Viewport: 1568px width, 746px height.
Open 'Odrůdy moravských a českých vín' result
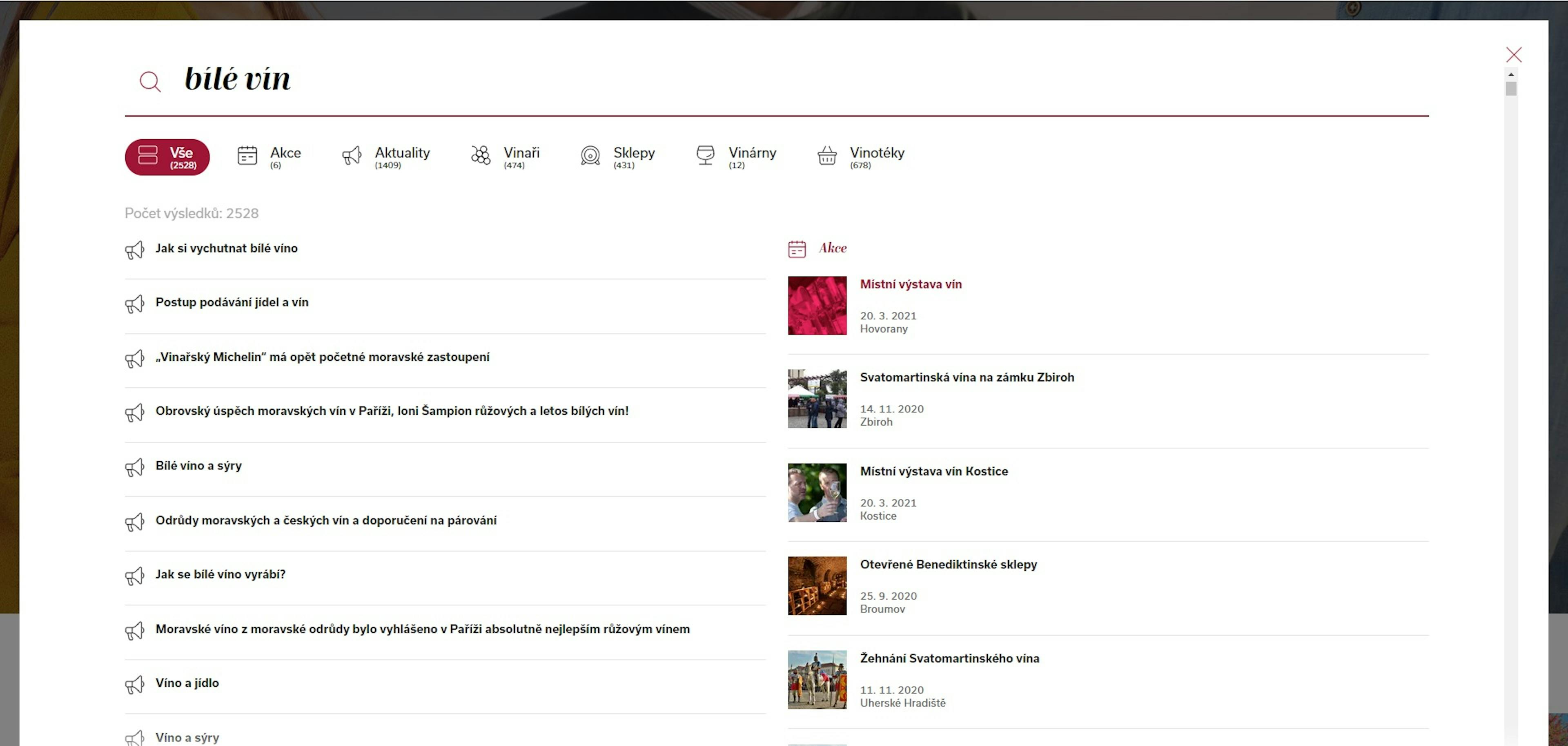point(326,520)
